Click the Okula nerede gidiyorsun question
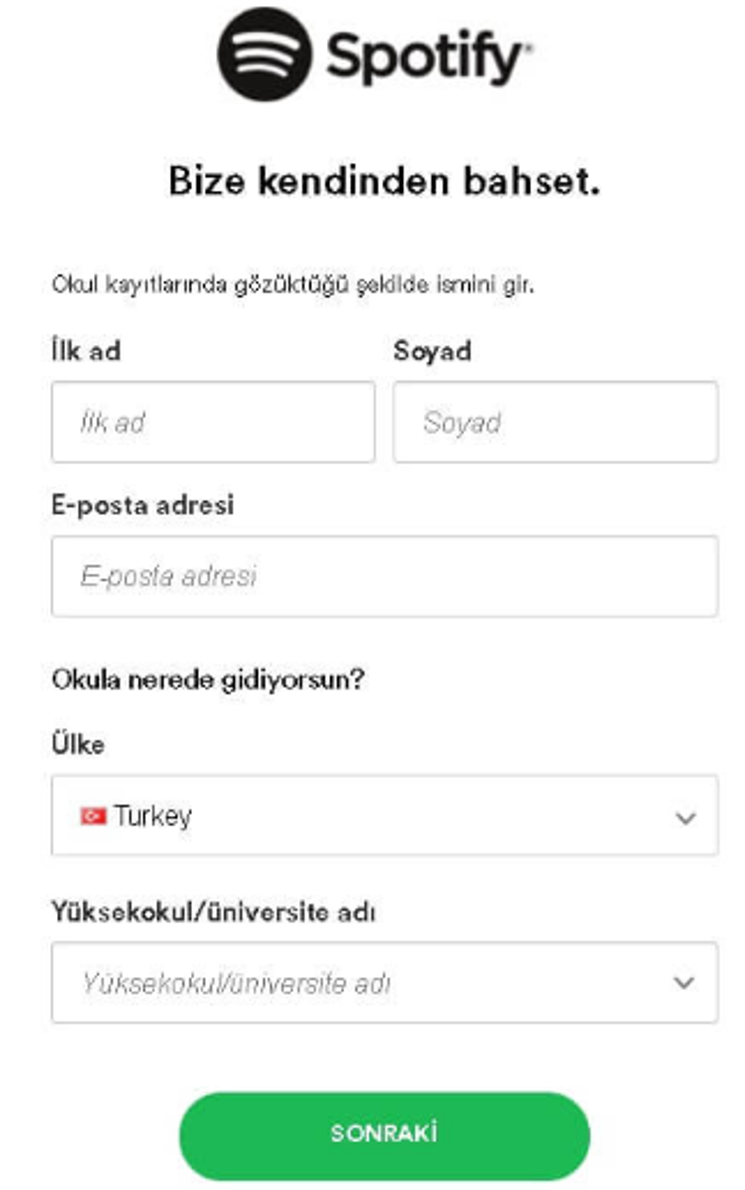 coord(208,680)
